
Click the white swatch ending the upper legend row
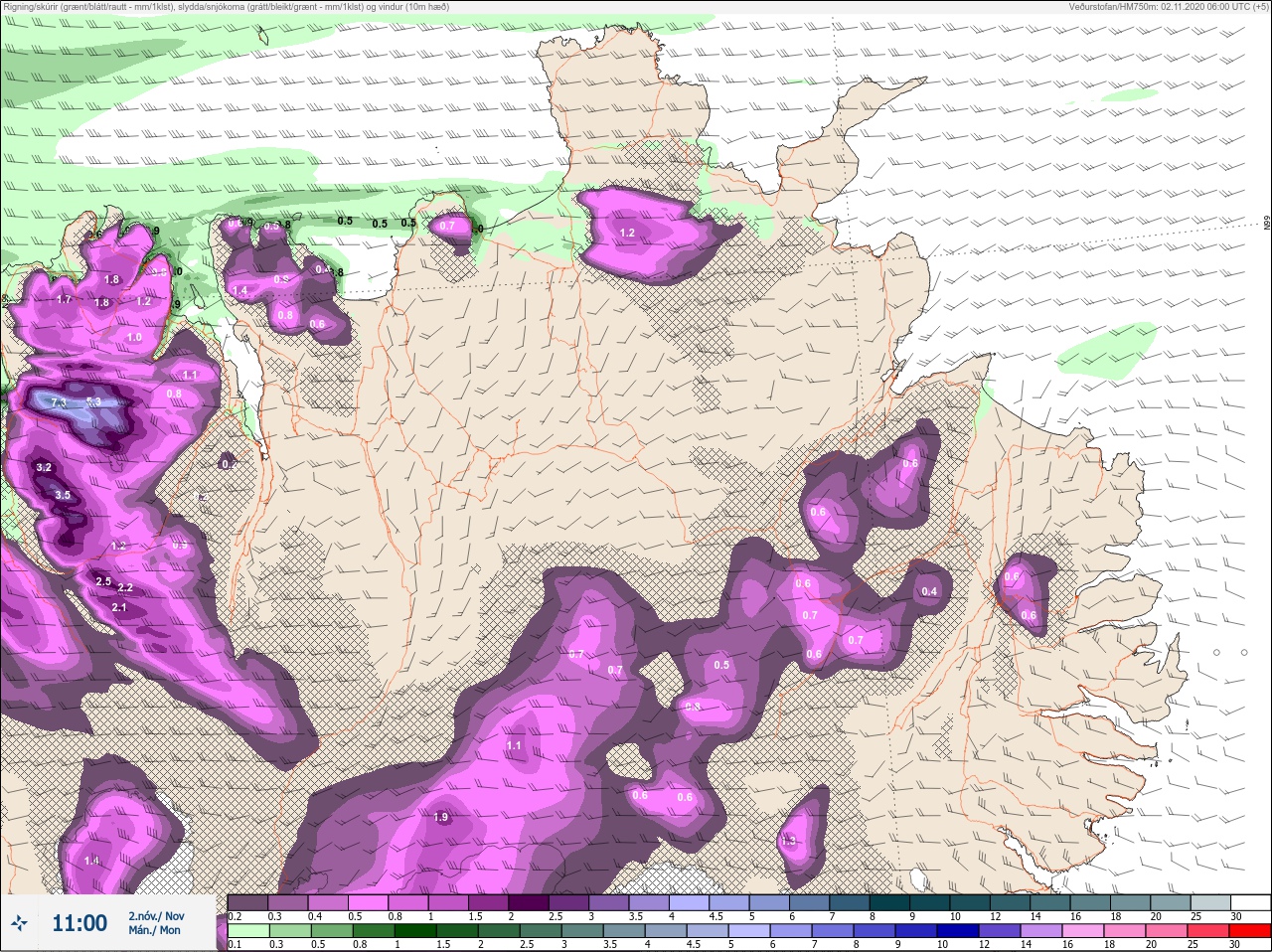point(1250,902)
